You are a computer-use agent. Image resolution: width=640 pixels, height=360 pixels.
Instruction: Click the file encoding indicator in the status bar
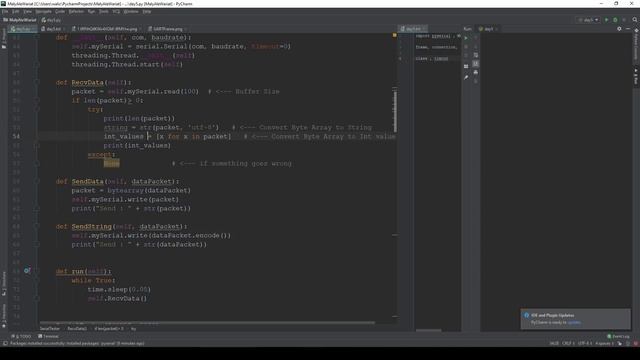click(x=584, y=343)
